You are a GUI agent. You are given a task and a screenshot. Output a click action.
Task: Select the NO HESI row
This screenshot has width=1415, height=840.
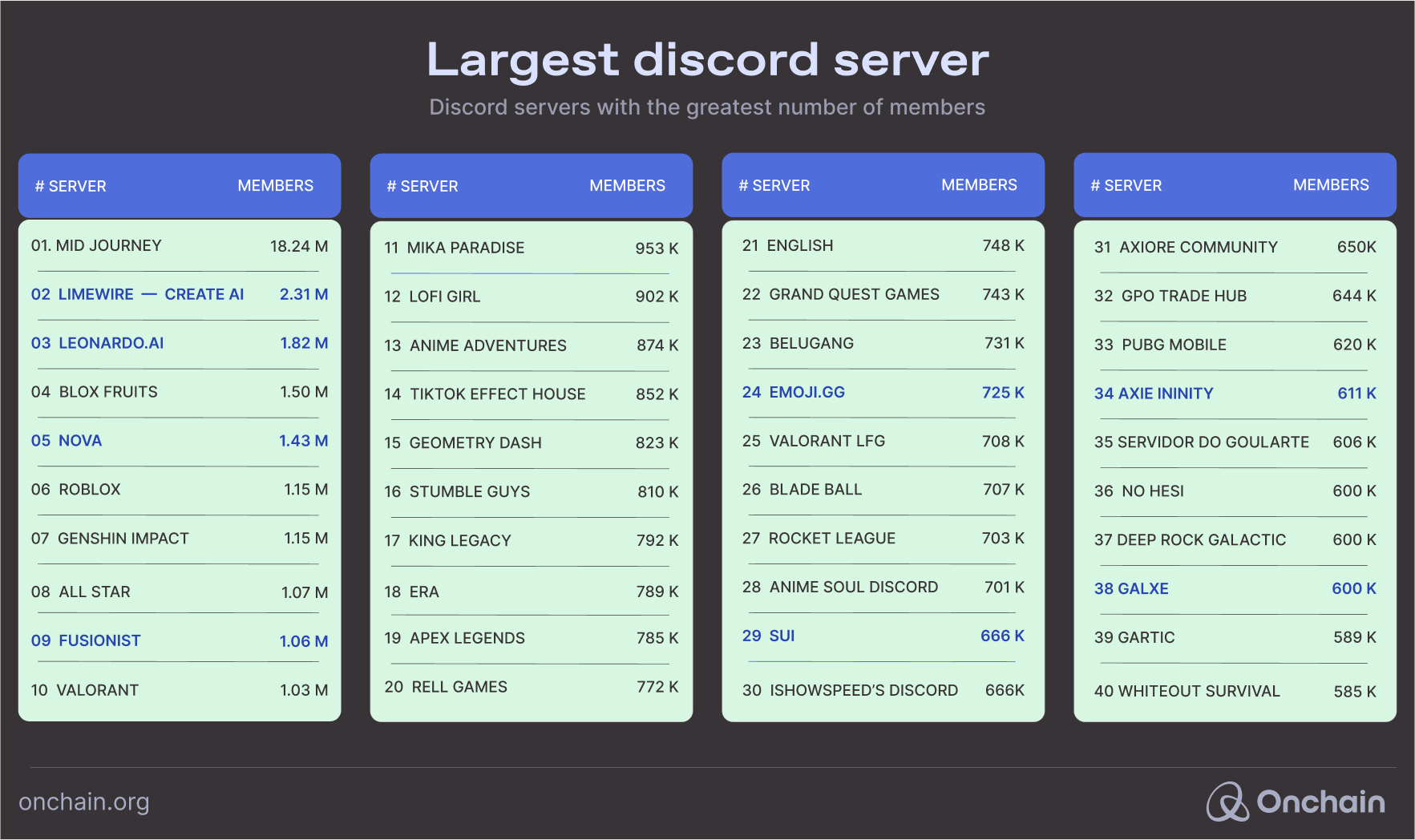(x=1235, y=491)
